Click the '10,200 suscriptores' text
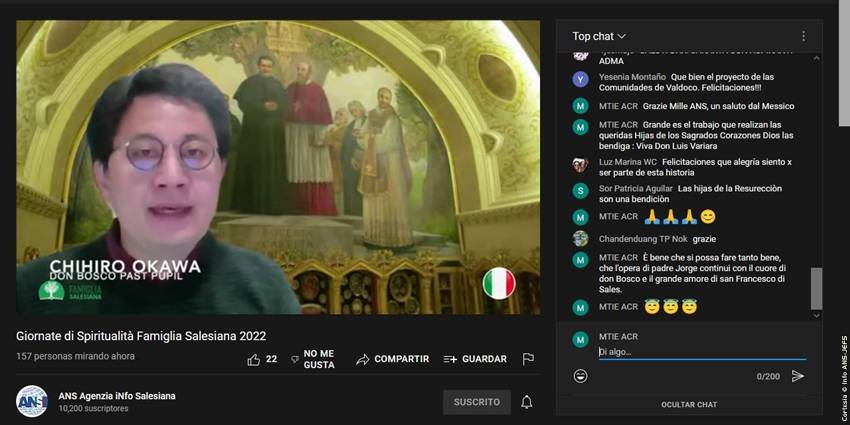 coord(93,409)
